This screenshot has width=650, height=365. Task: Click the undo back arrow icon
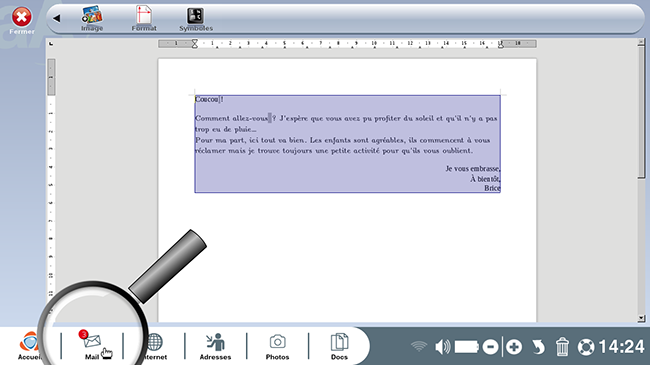coord(538,347)
